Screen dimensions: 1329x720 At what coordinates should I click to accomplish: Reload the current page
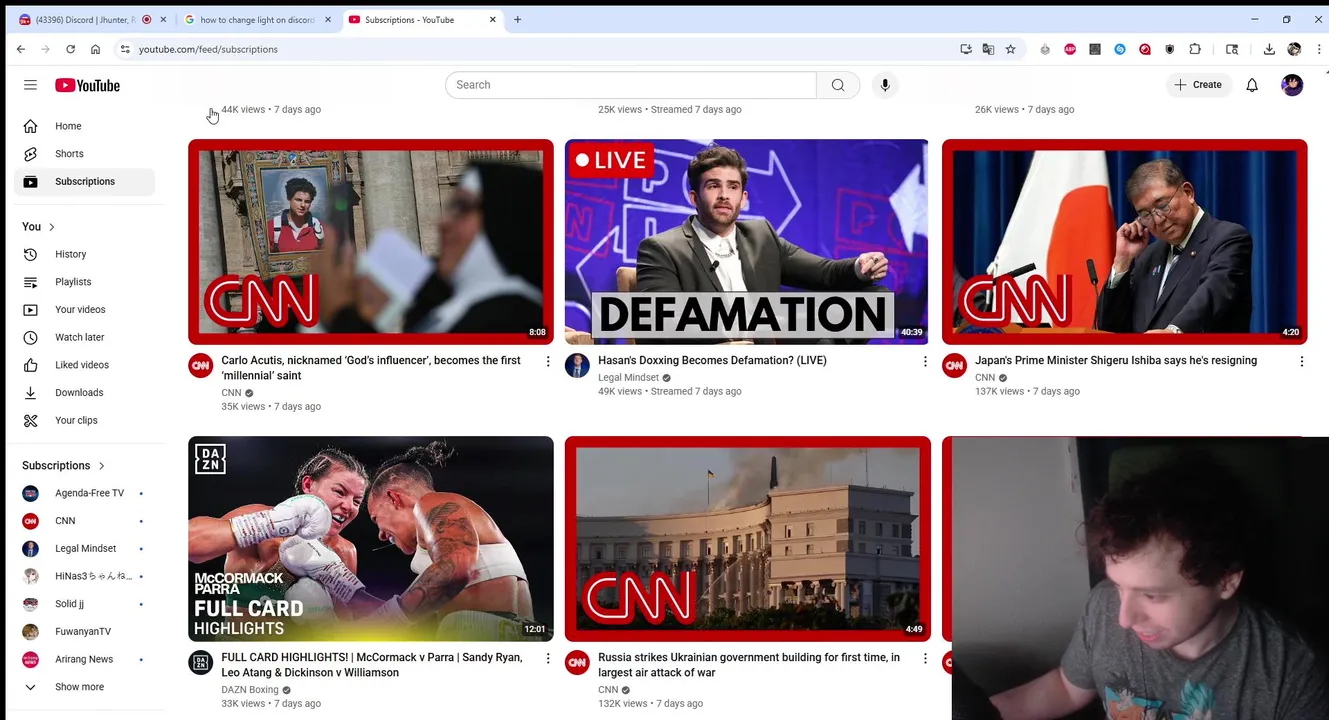[70, 49]
